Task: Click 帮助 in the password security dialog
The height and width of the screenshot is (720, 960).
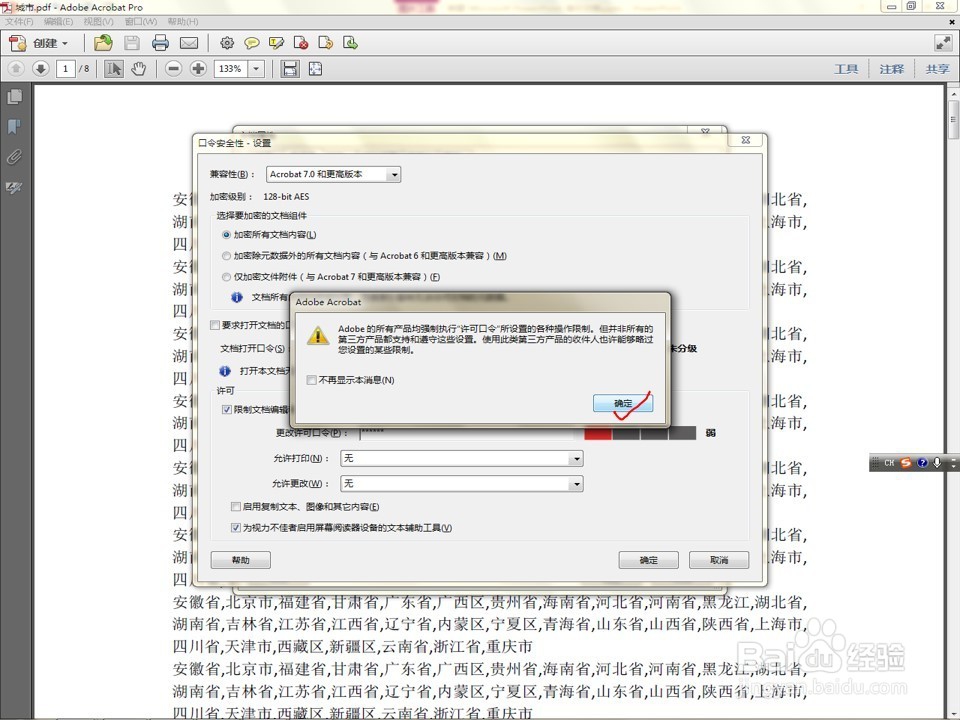Action: [241, 560]
